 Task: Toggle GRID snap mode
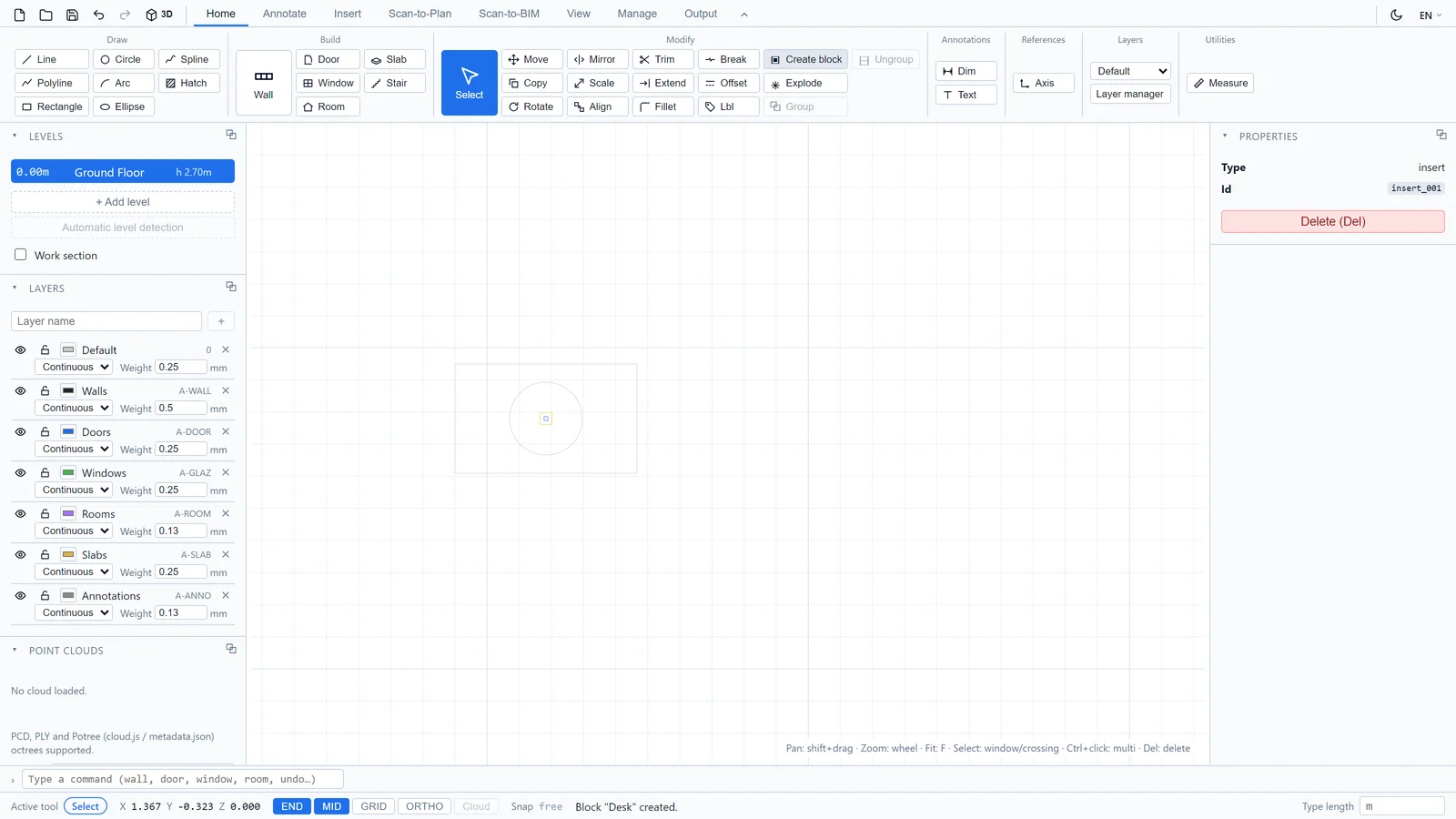pos(374,806)
